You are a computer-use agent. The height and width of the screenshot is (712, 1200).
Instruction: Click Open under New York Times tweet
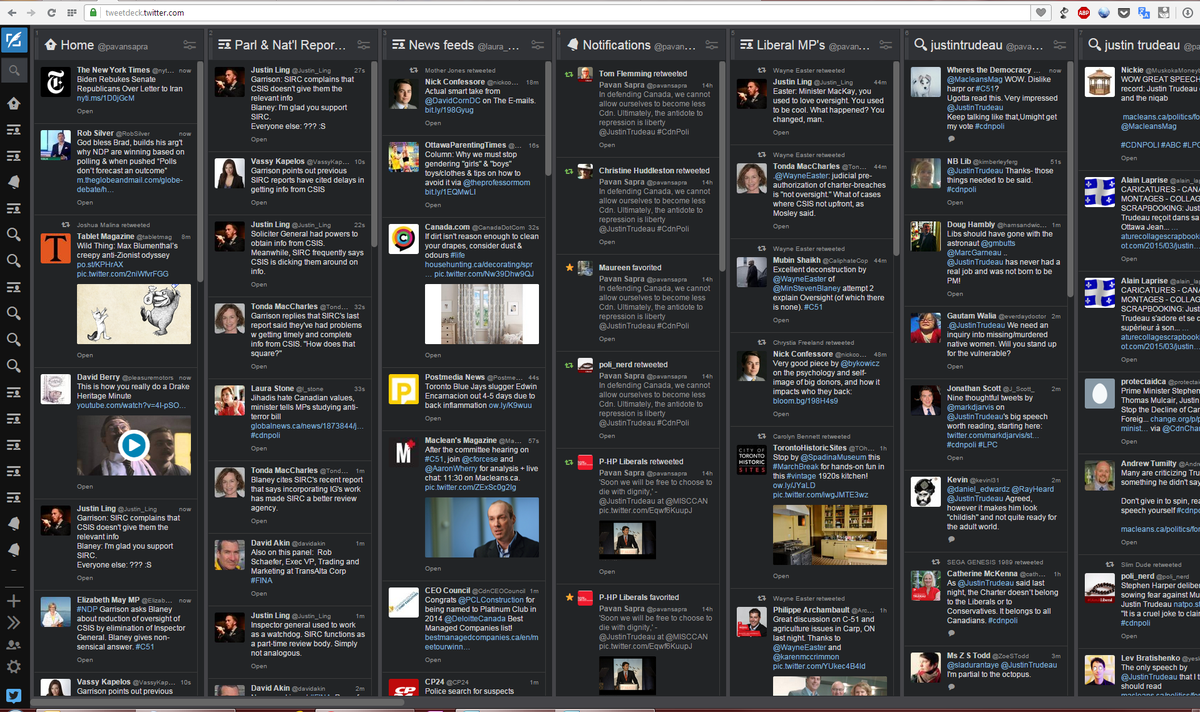coord(85,112)
